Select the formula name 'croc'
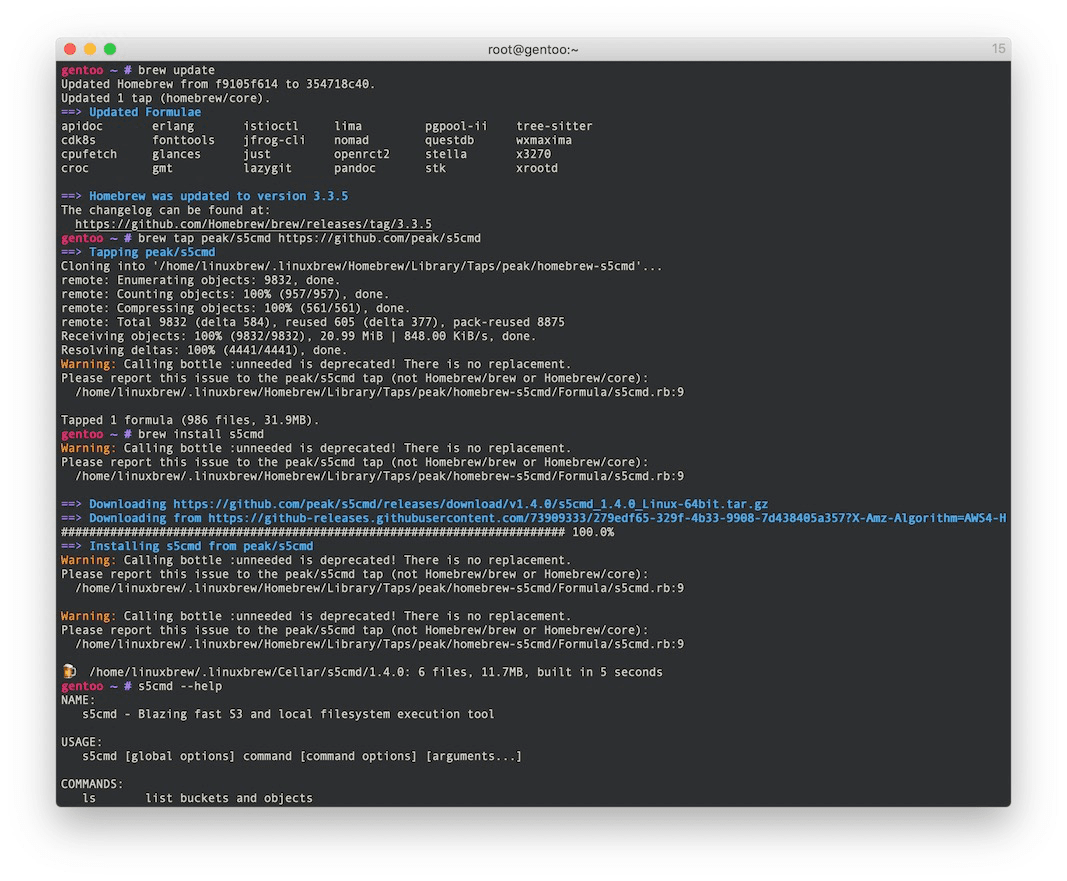Screen dimensions: 1067x881 pos(75,168)
